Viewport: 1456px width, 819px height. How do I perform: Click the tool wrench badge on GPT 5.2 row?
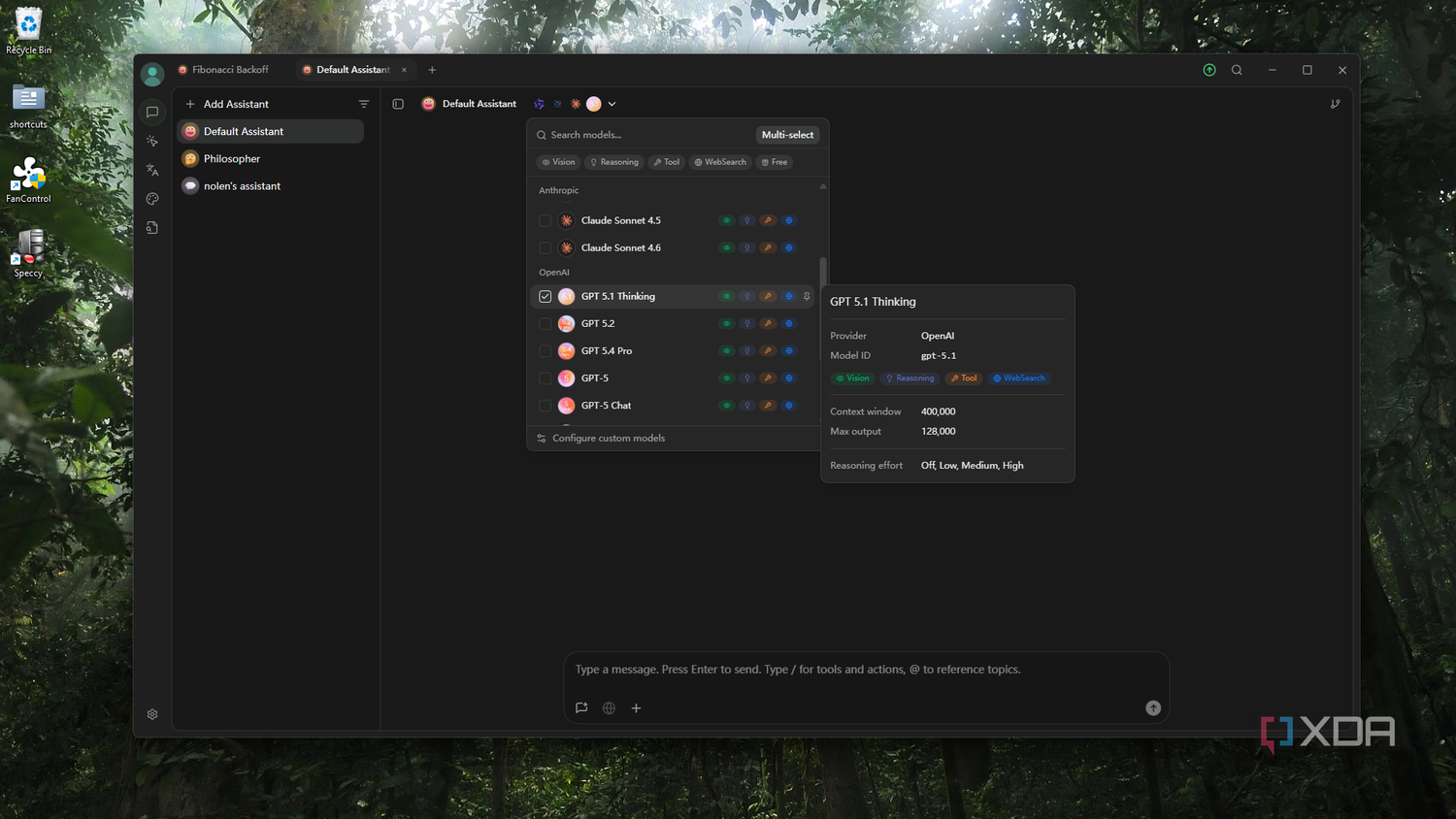click(768, 324)
